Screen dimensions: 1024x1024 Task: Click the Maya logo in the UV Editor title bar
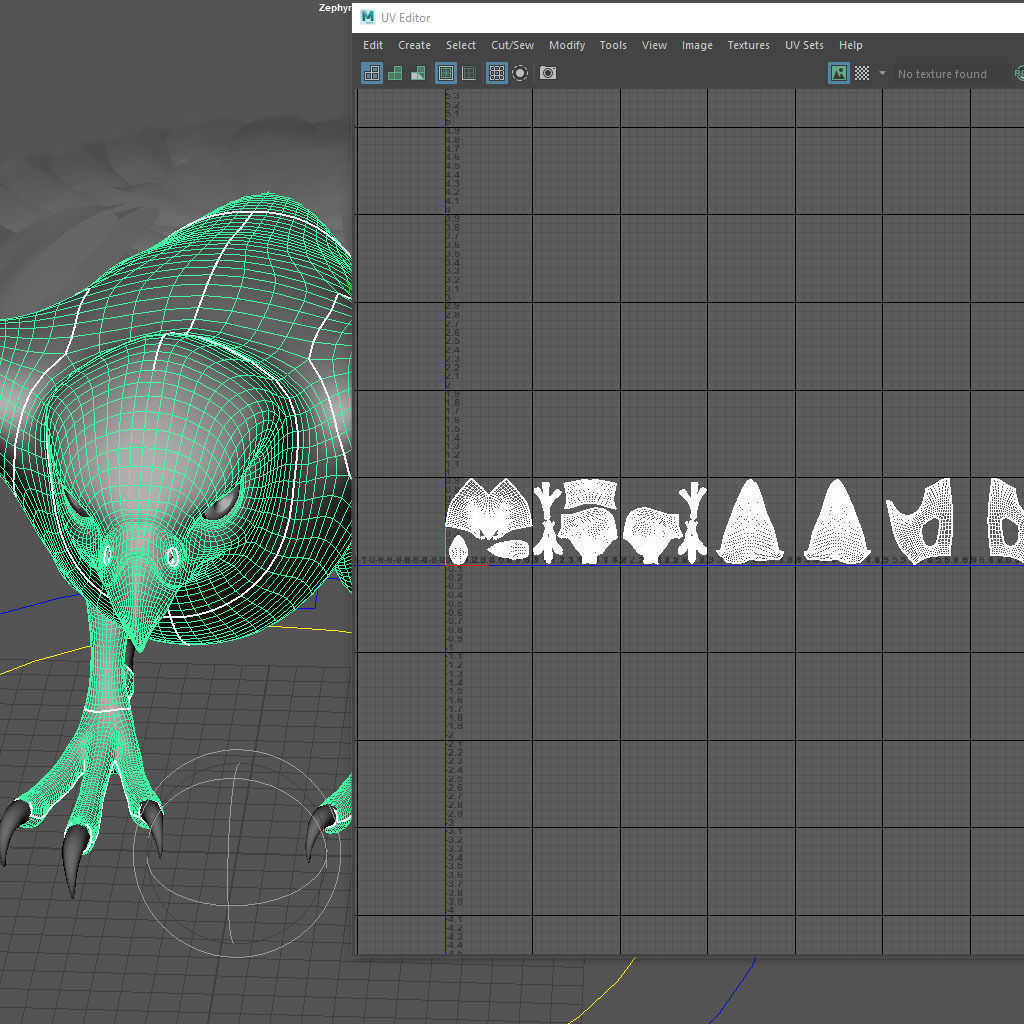click(x=368, y=17)
